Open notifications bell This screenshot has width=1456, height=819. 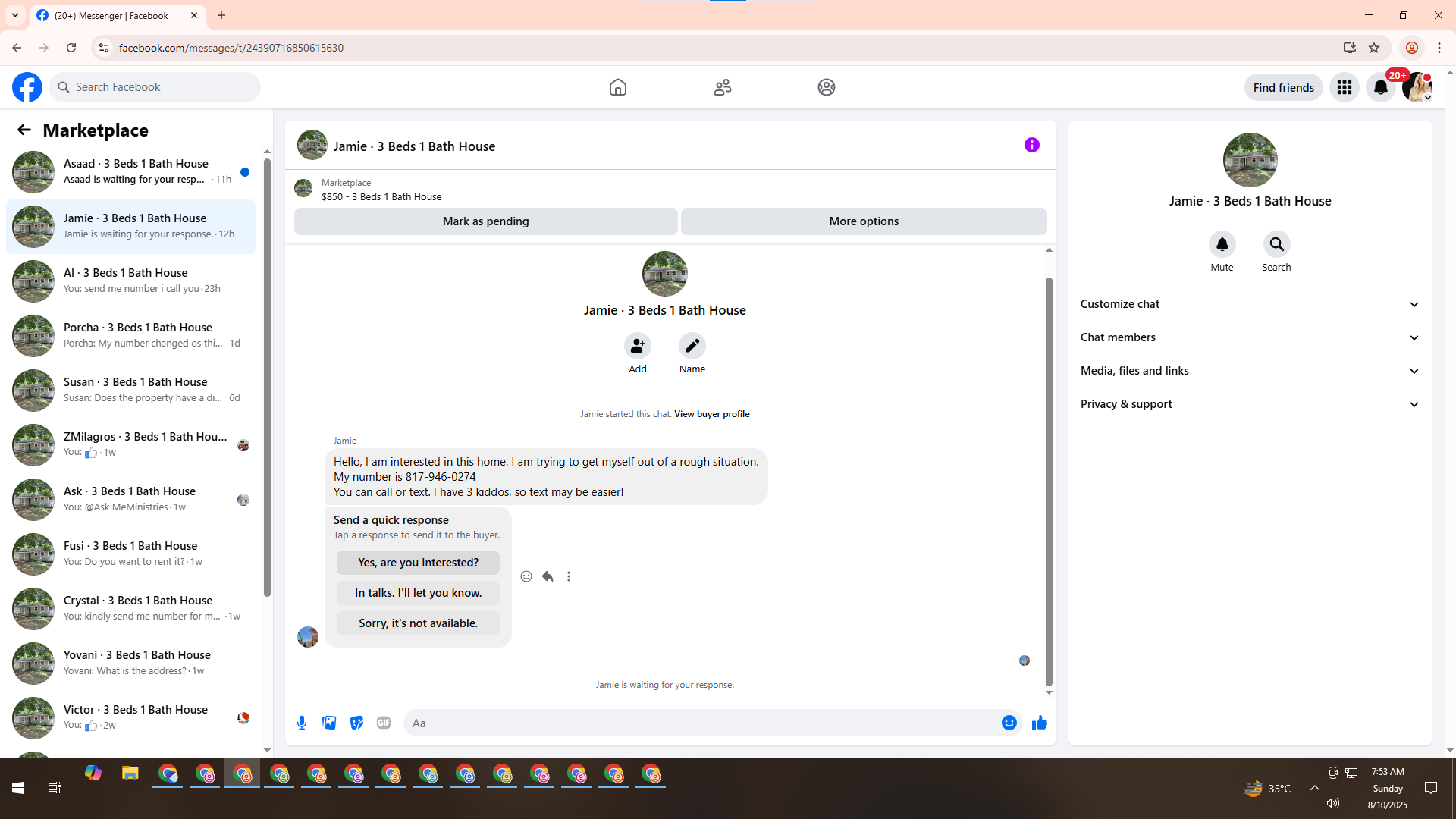tap(1380, 87)
